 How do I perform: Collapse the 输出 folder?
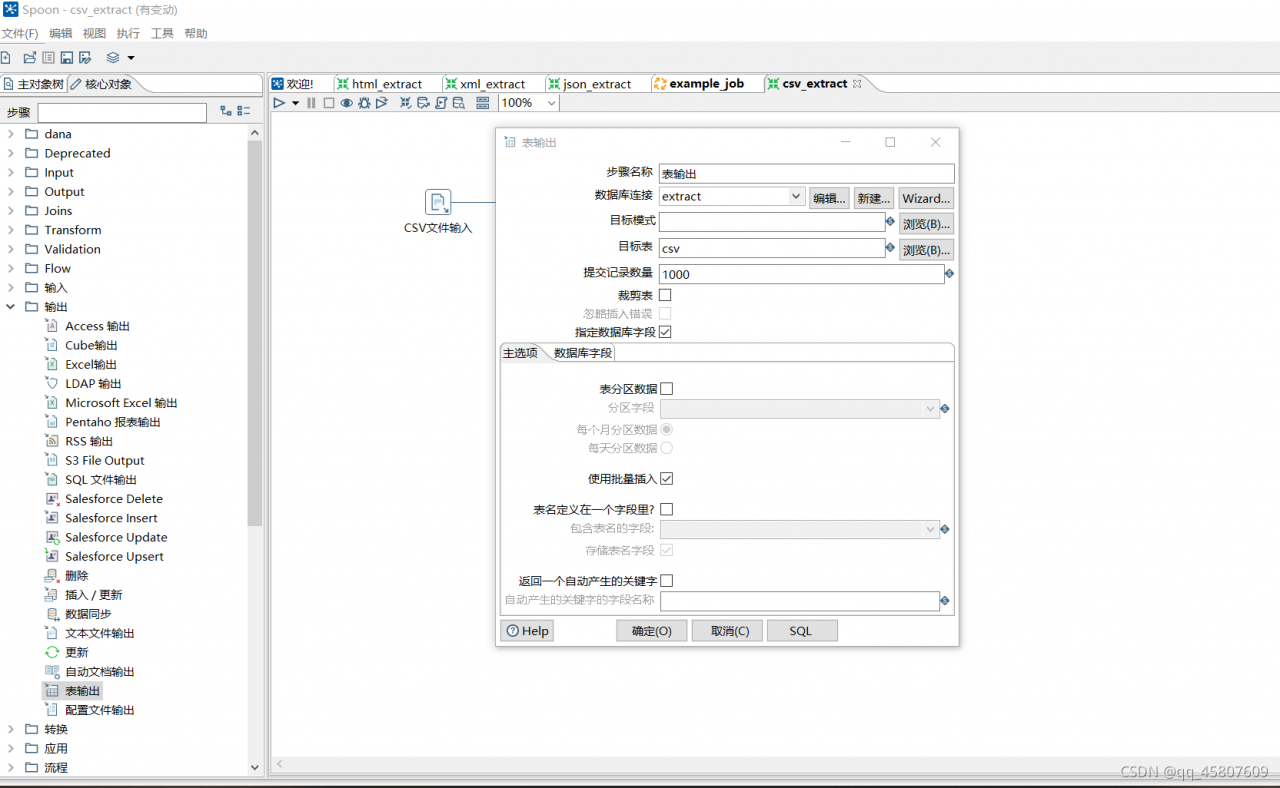pos(11,307)
